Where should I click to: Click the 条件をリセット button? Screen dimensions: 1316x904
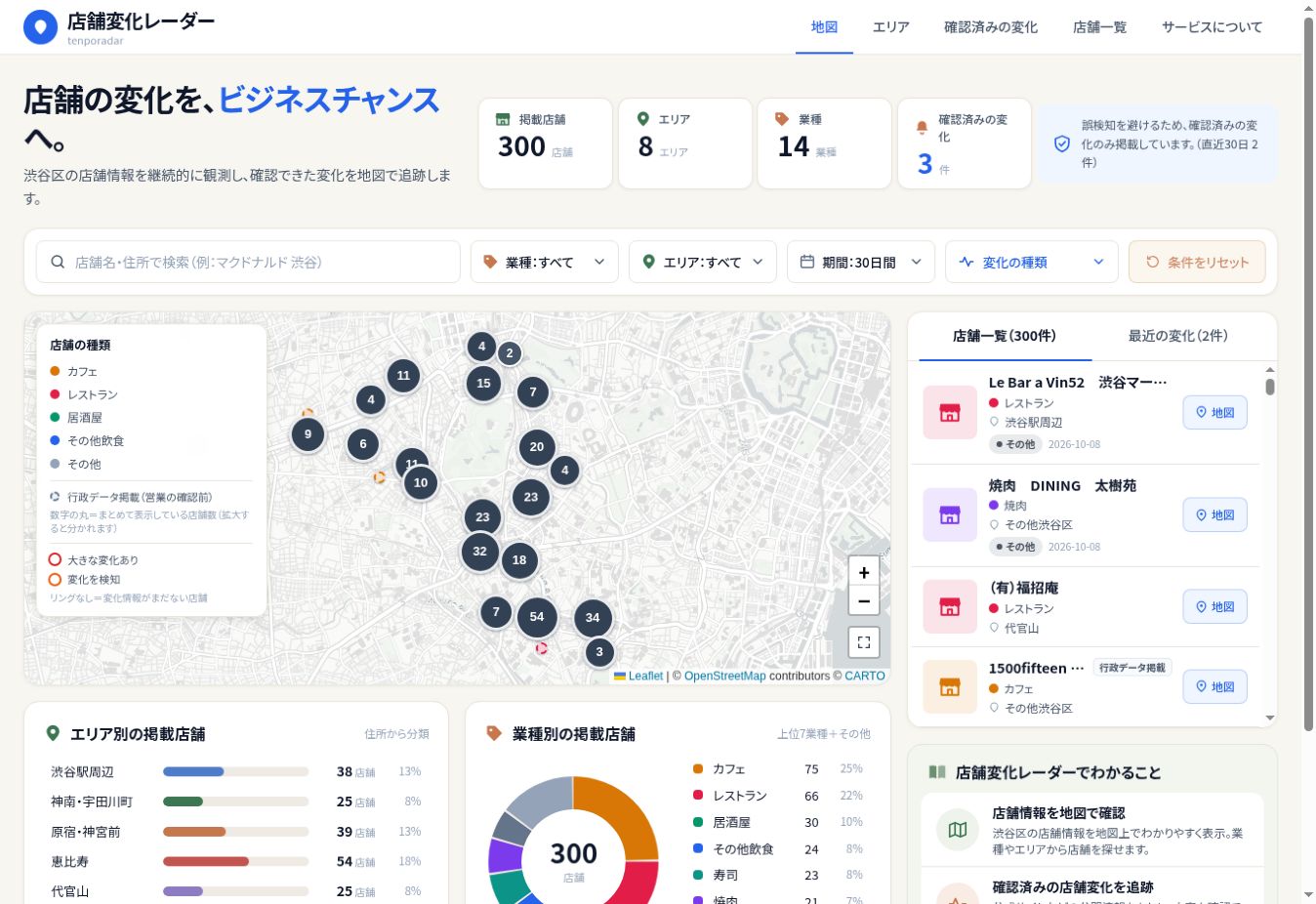click(x=1197, y=262)
